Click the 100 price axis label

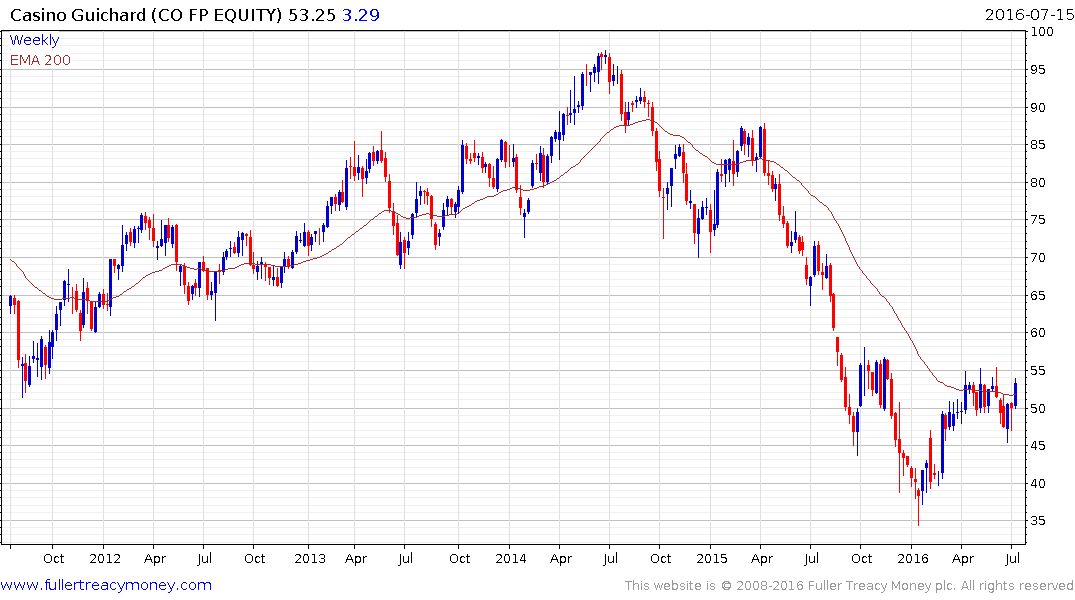[x=1042, y=32]
